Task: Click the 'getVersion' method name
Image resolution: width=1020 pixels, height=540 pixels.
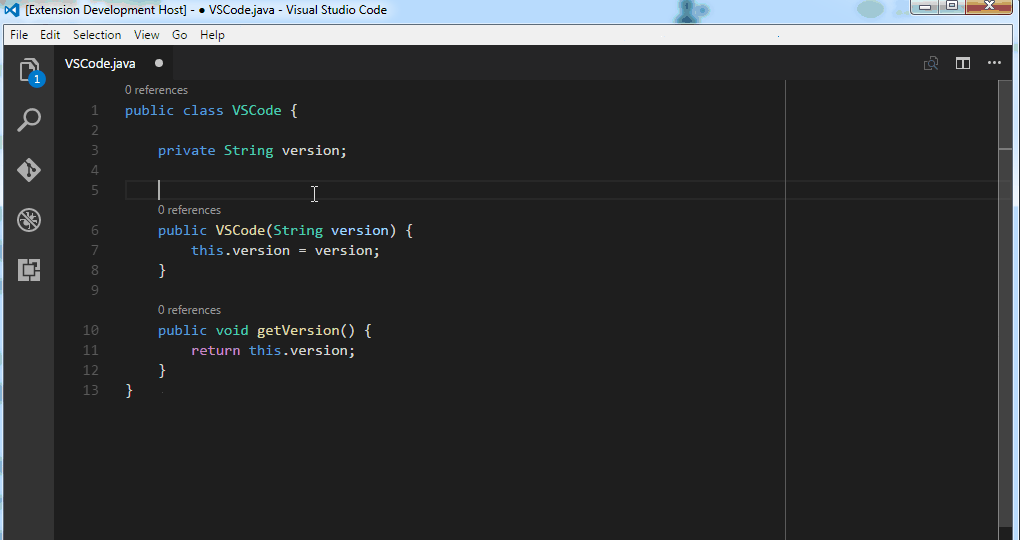Action: click(298, 331)
